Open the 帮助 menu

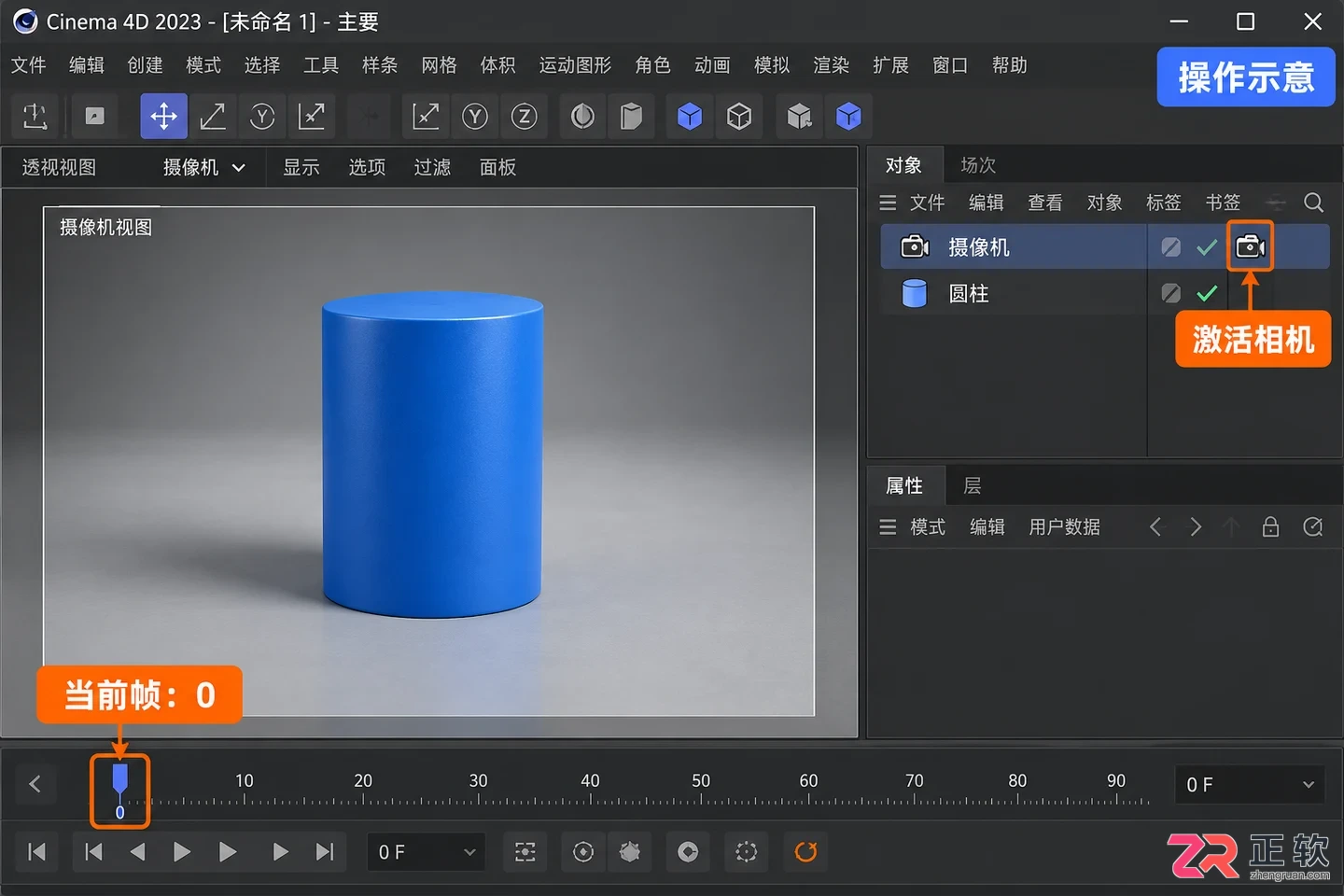point(1010,65)
